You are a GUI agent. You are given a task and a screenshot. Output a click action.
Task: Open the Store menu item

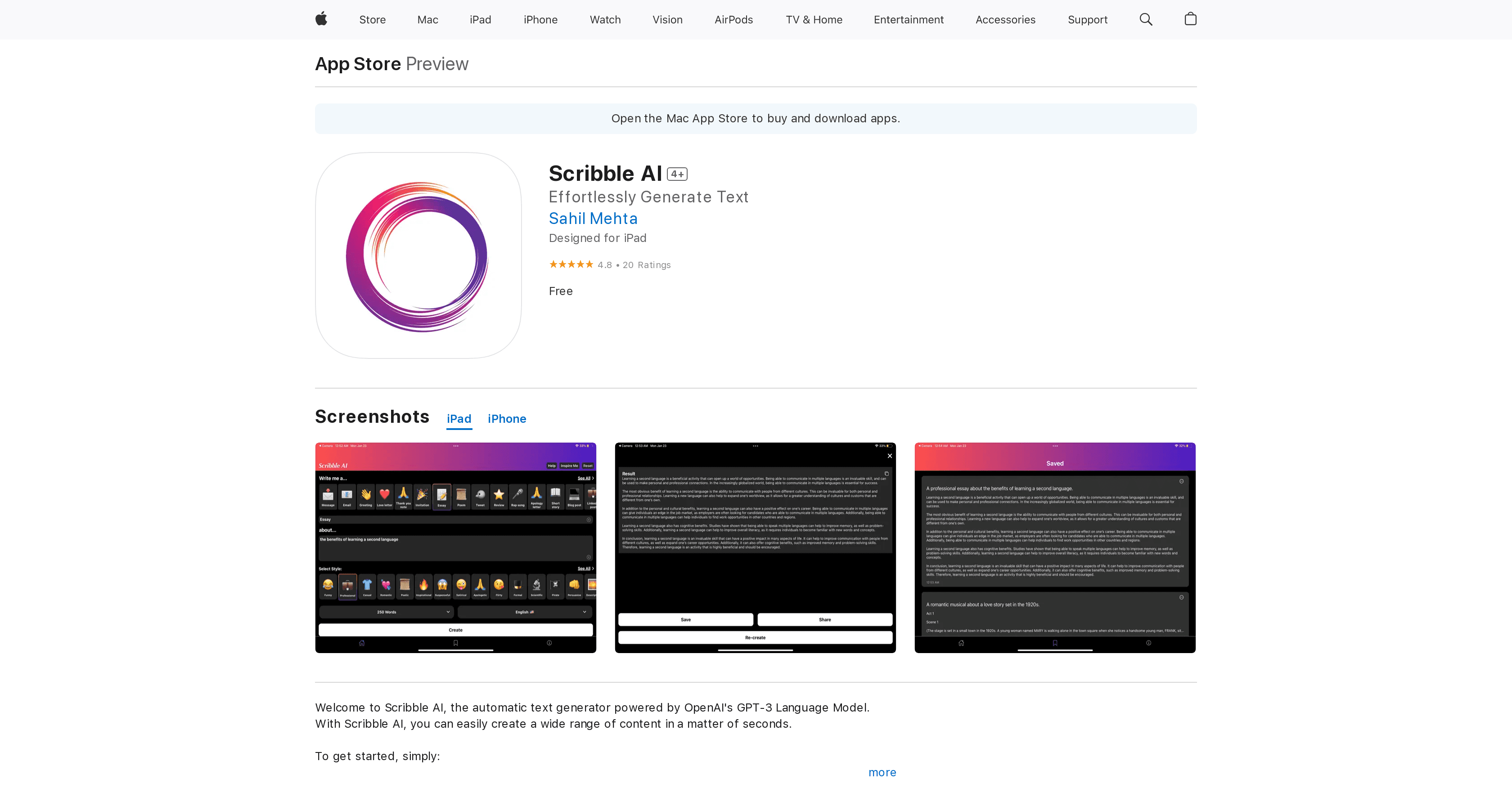pyautogui.click(x=372, y=19)
